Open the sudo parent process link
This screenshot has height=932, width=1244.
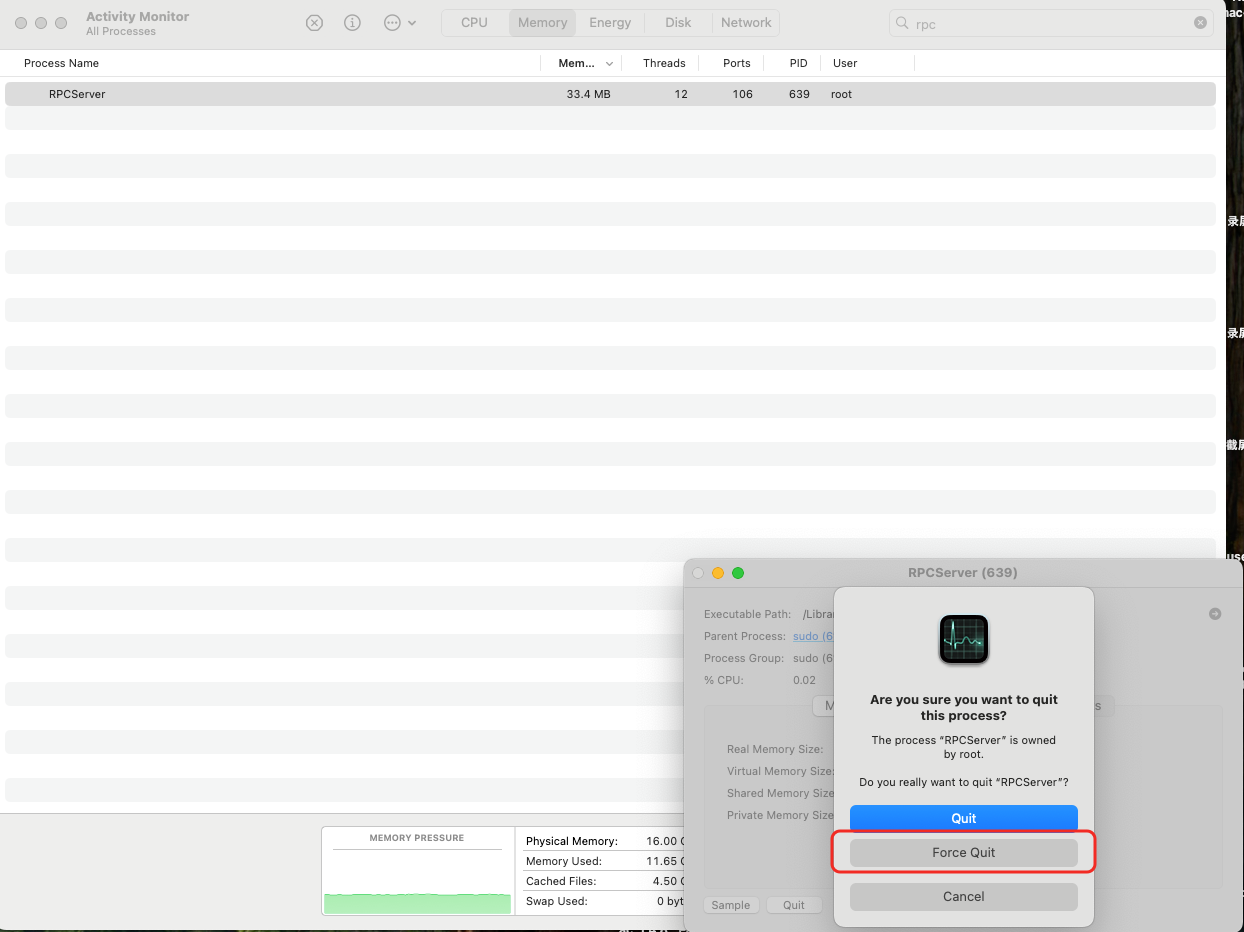pos(812,637)
